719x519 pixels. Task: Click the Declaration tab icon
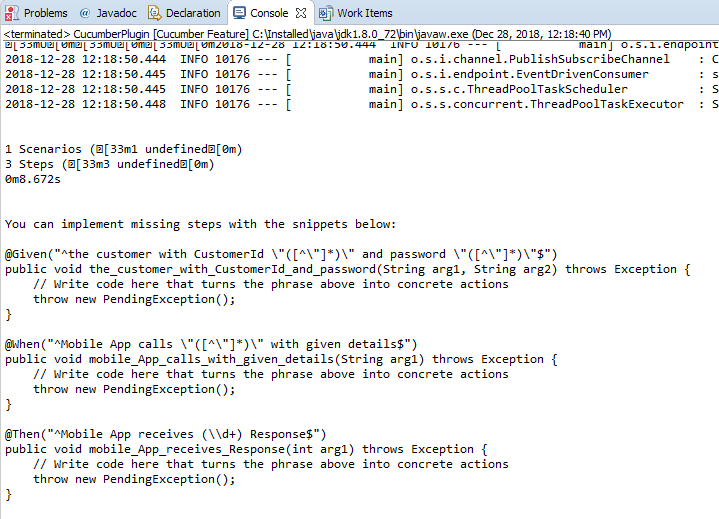[x=156, y=13]
